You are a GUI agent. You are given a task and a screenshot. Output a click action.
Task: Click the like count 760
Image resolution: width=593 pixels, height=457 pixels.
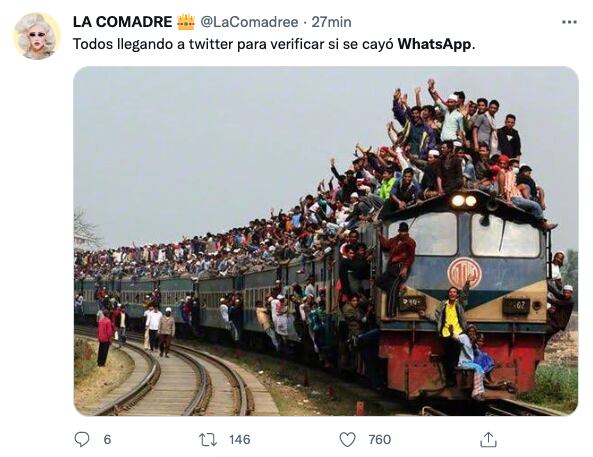click(x=380, y=440)
